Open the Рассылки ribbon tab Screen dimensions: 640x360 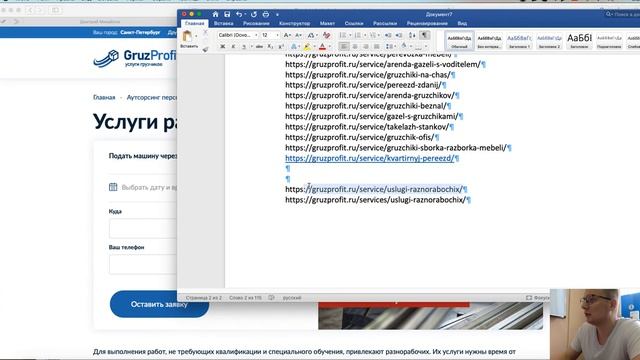pyautogui.click(x=384, y=24)
